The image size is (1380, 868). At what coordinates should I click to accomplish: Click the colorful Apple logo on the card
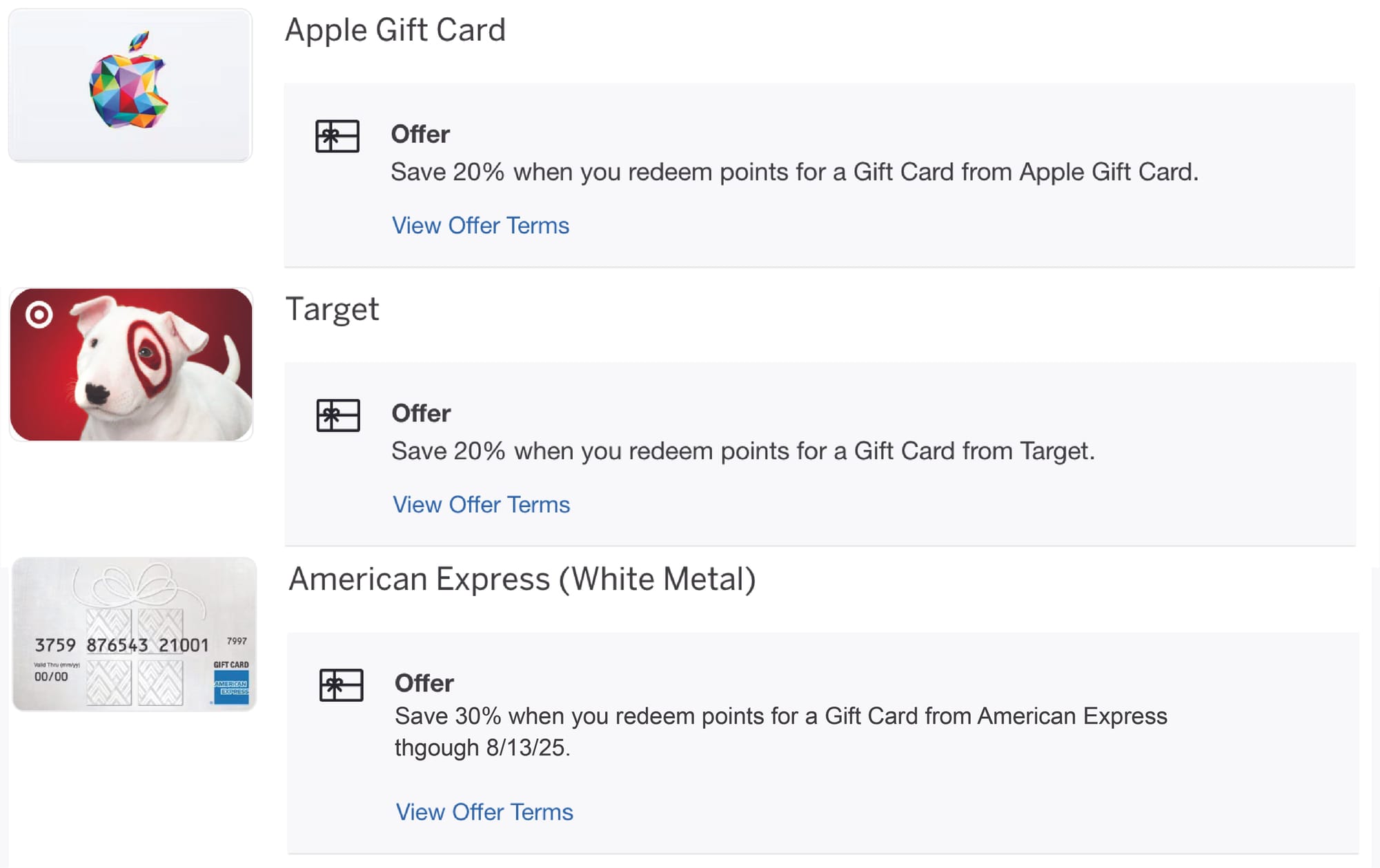coord(128,80)
